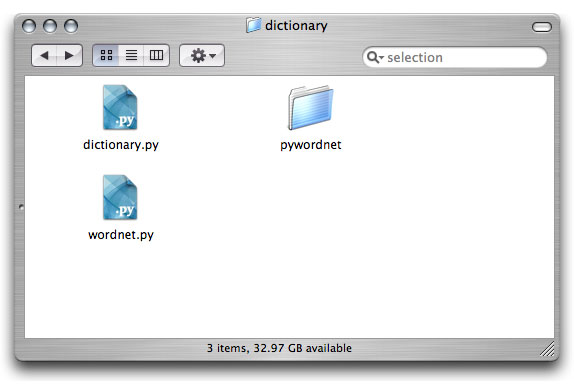Click the wordnet.py file name label

point(121,235)
